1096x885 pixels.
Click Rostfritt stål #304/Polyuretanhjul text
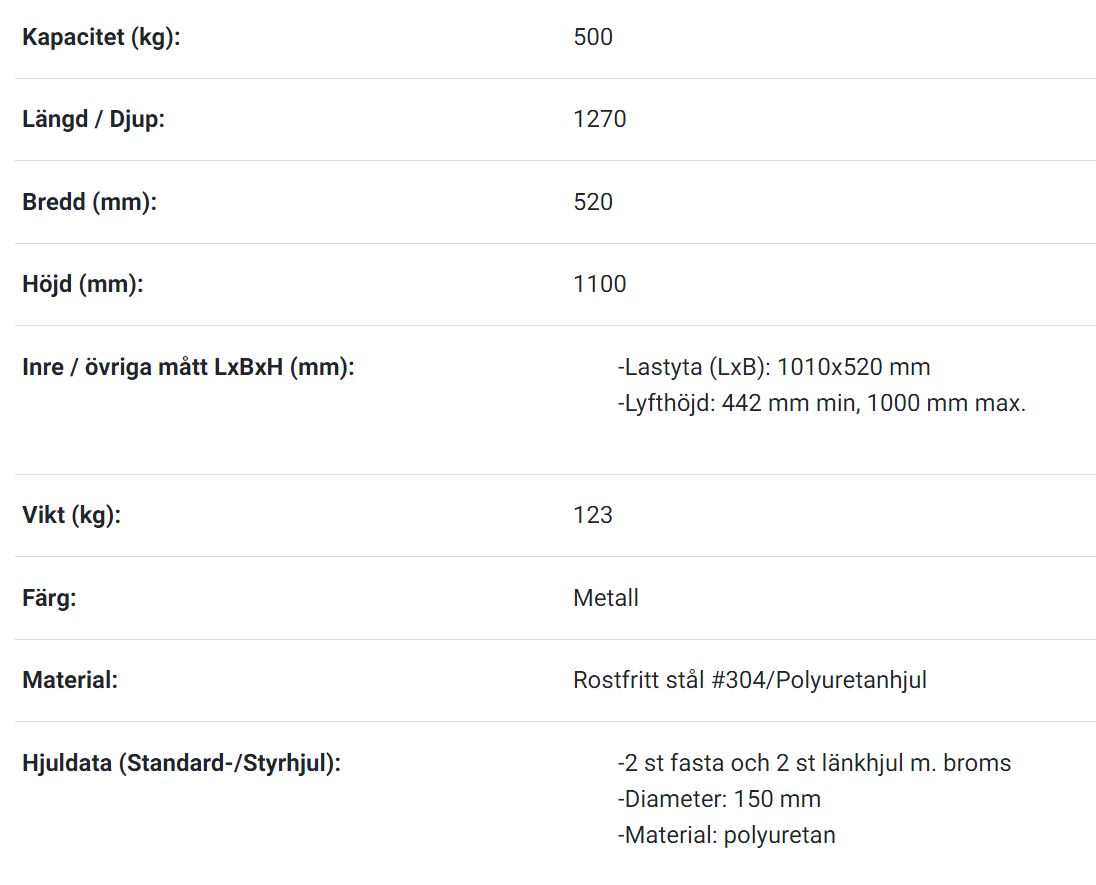750,680
